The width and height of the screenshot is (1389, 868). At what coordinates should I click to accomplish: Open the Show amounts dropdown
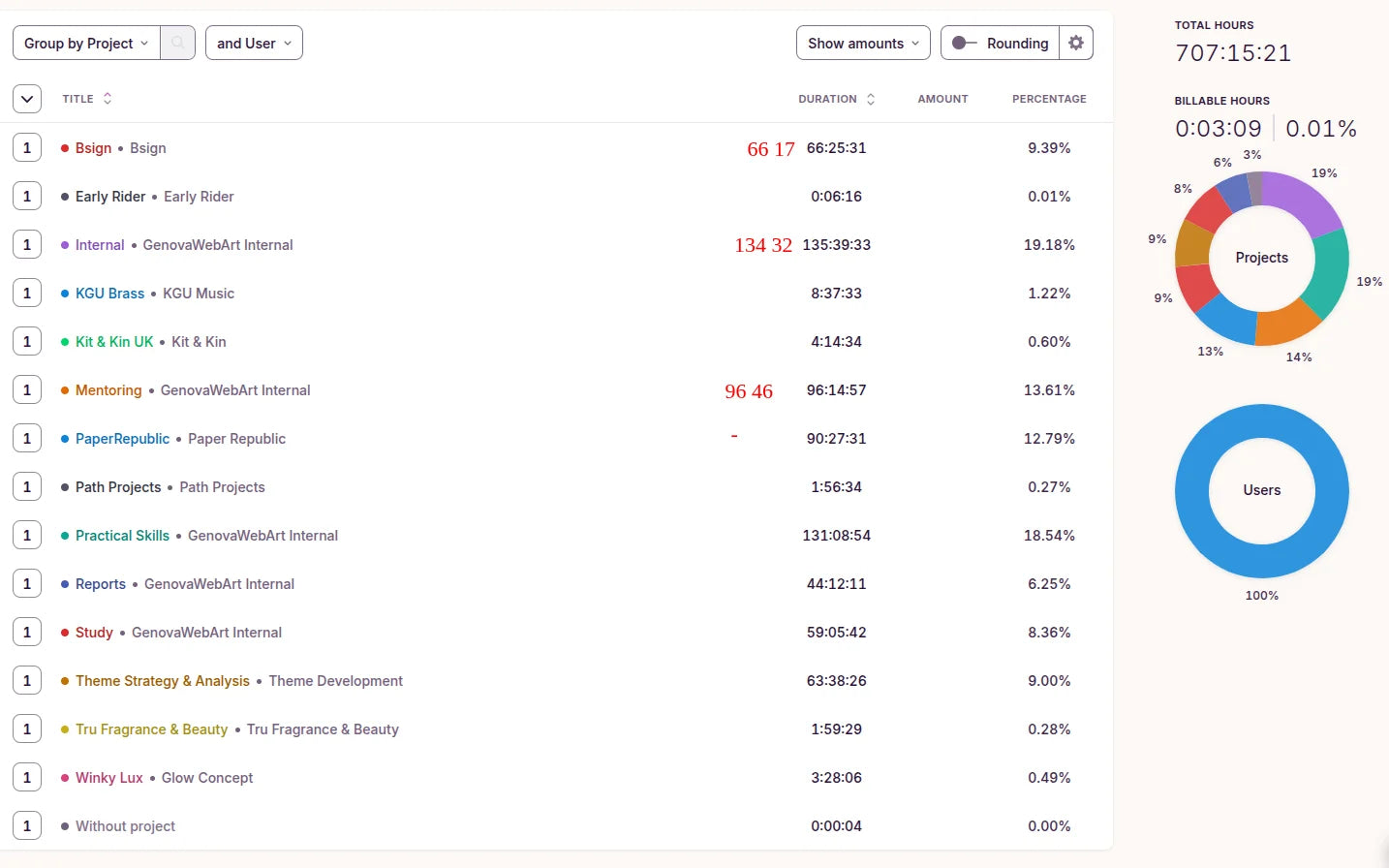click(862, 43)
